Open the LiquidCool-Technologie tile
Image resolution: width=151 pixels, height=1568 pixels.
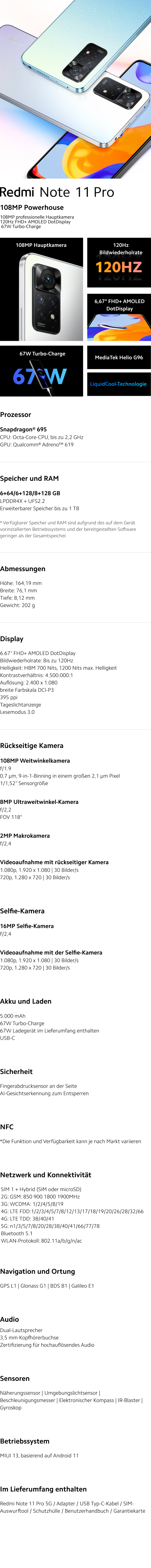pyautogui.click(x=119, y=384)
